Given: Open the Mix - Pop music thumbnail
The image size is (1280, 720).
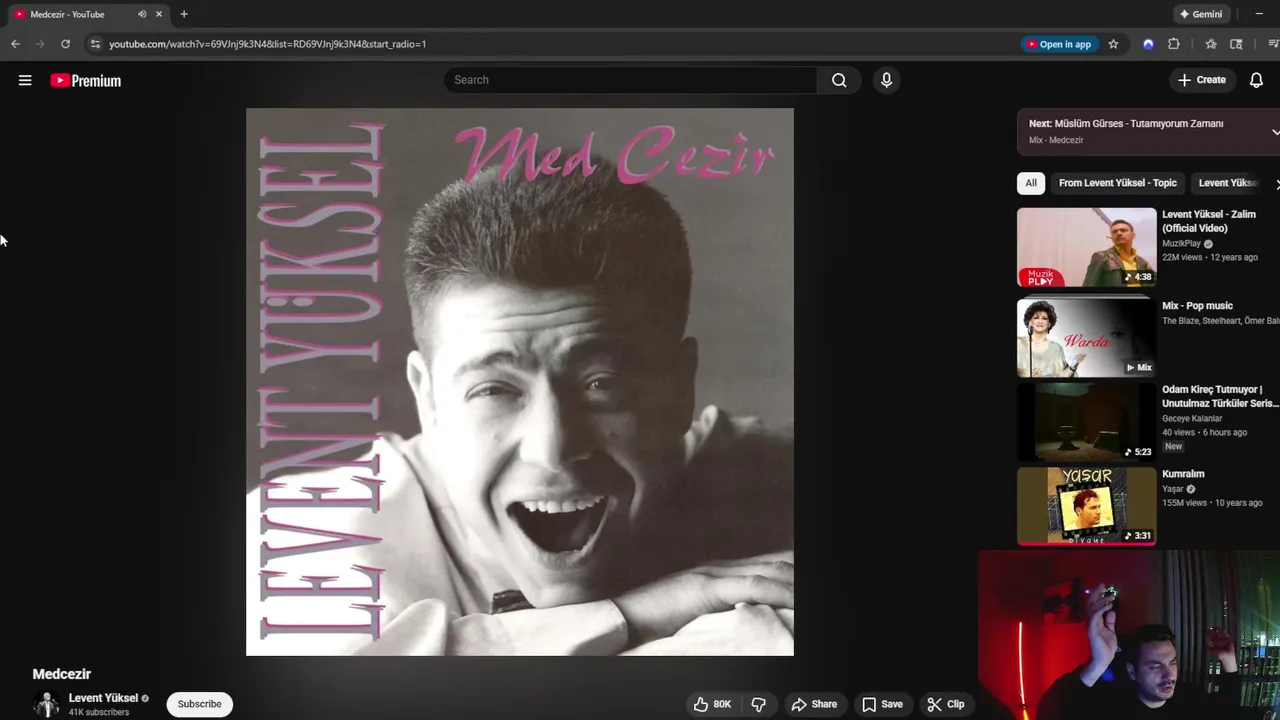Looking at the screenshot, I should [x=1086, y=338].
